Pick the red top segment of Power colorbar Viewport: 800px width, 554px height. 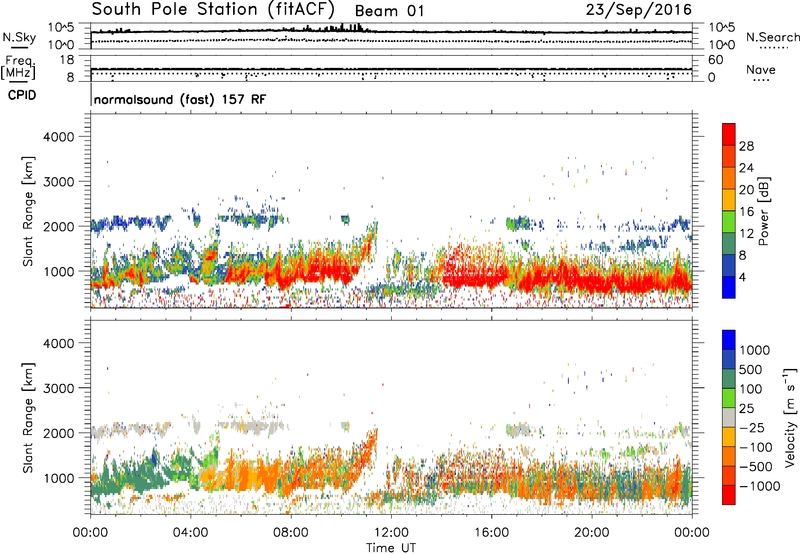coord(729,135)
